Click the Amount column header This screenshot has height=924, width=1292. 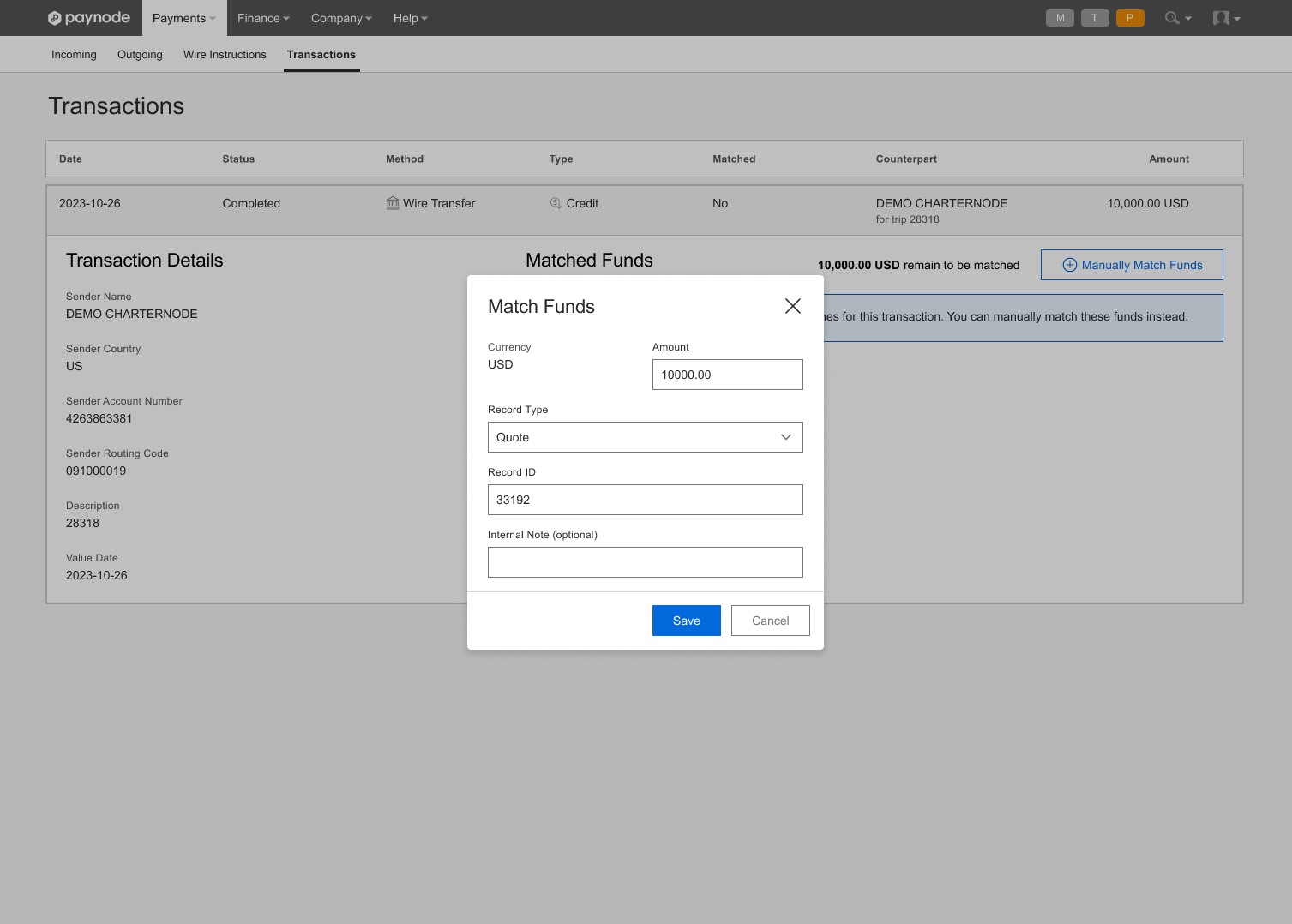(1169, 159)
